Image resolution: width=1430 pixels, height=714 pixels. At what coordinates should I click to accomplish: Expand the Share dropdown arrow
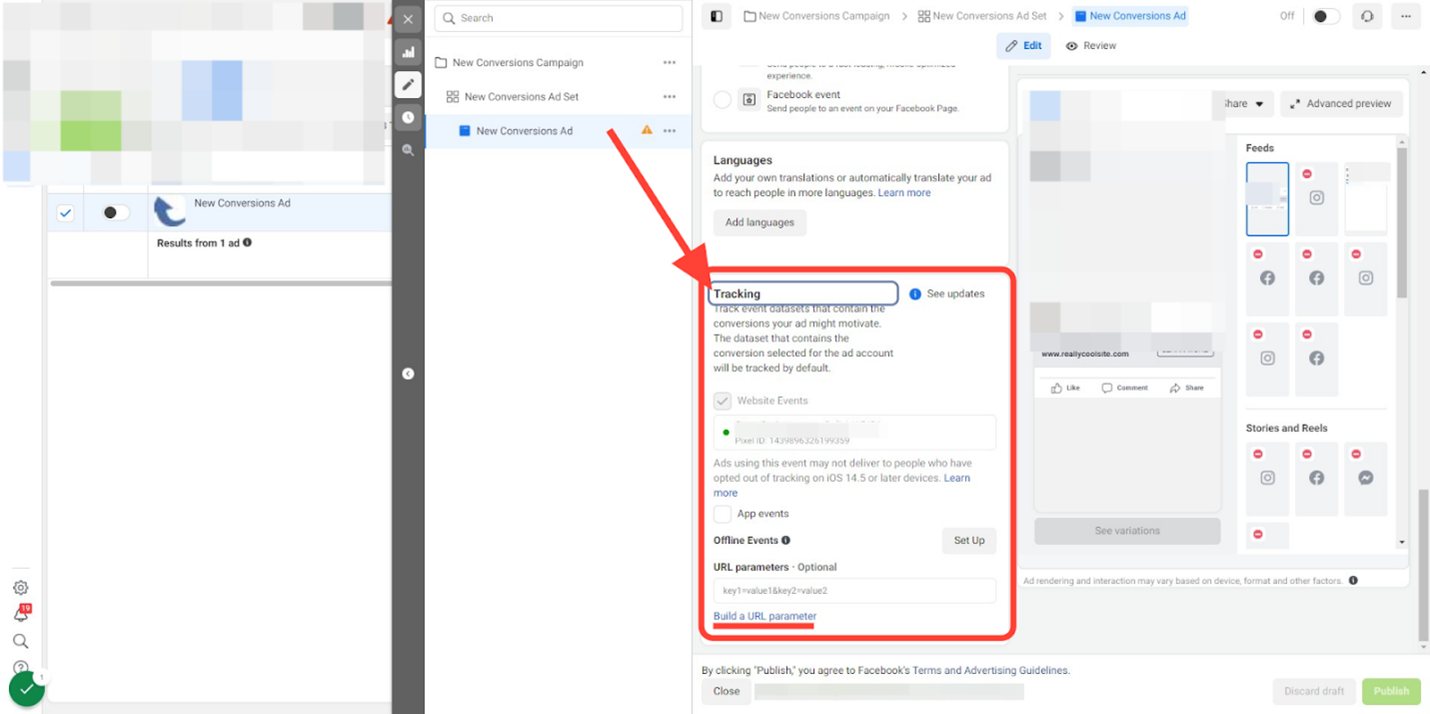point(1259,104)
